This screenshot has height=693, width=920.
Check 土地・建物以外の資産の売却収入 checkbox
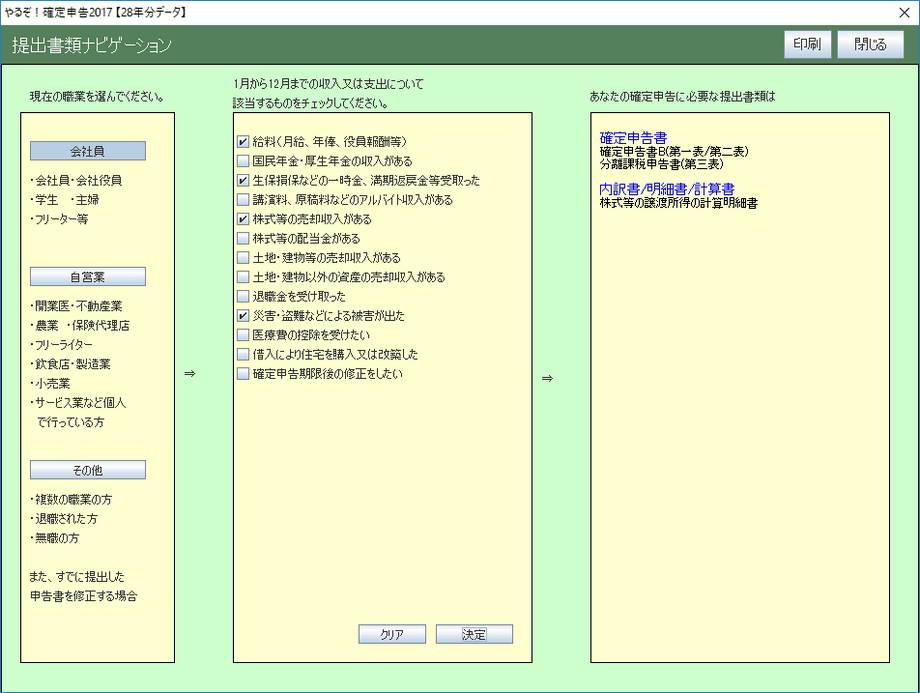(x=243, y=277)
